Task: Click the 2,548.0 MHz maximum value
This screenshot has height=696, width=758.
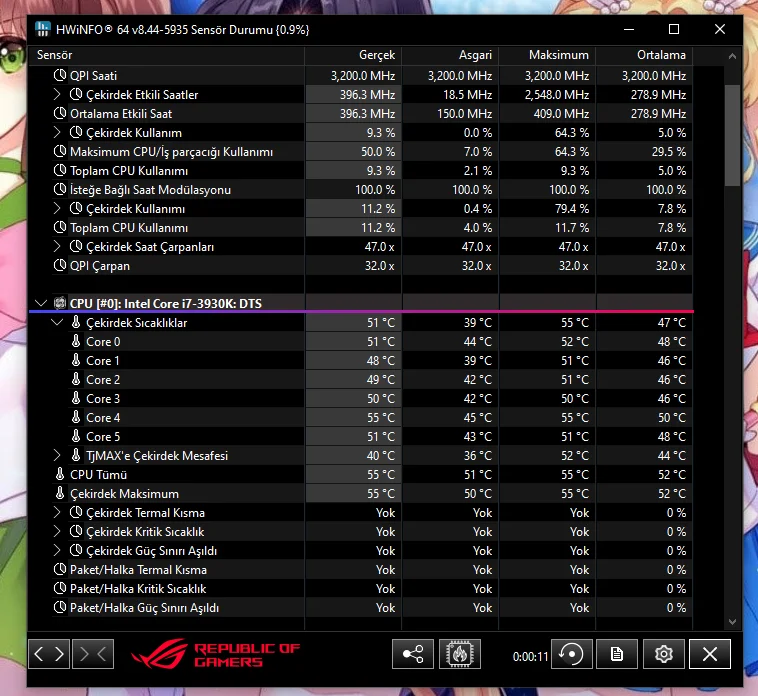Action: pos(557,95)
